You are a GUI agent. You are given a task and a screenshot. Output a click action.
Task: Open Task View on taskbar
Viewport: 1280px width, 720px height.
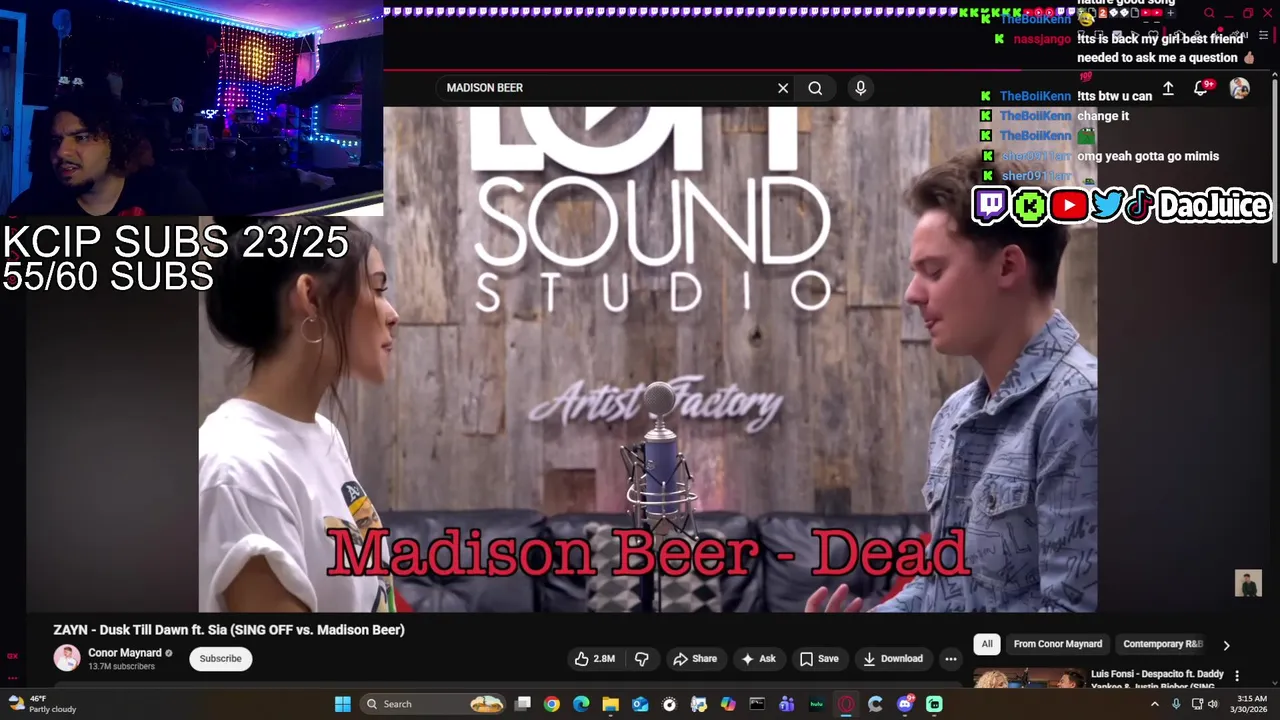coord(522,704)
